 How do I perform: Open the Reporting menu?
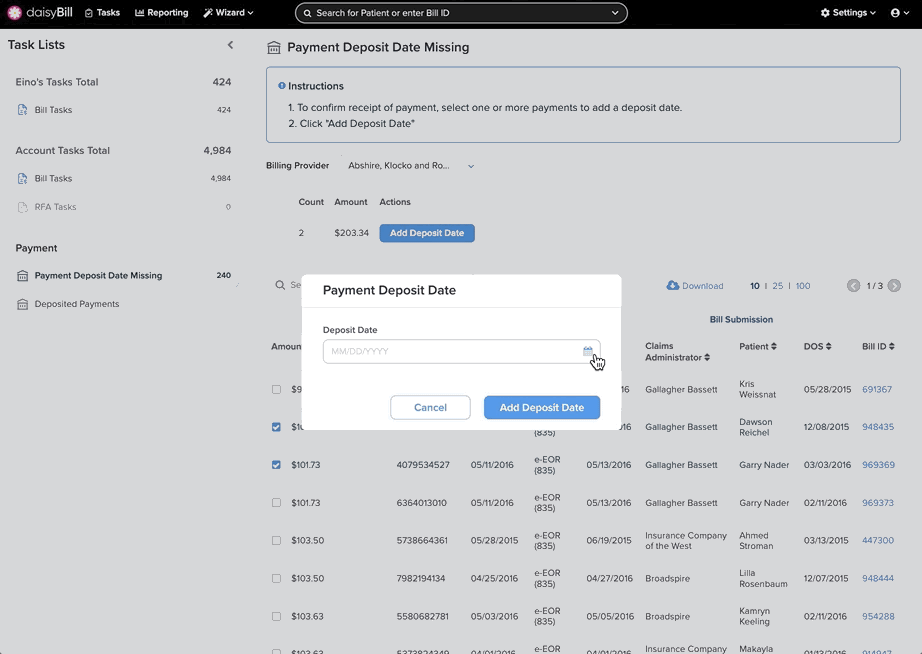(x=162, y=13)
